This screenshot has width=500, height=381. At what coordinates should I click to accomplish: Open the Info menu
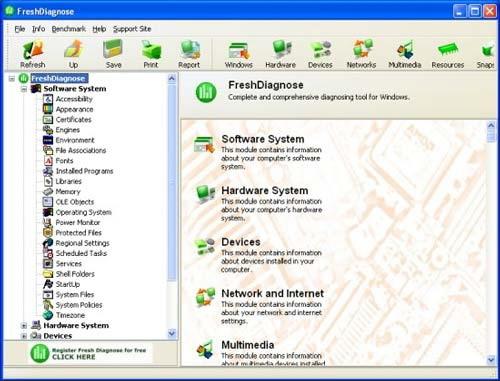tap(39, 29)
